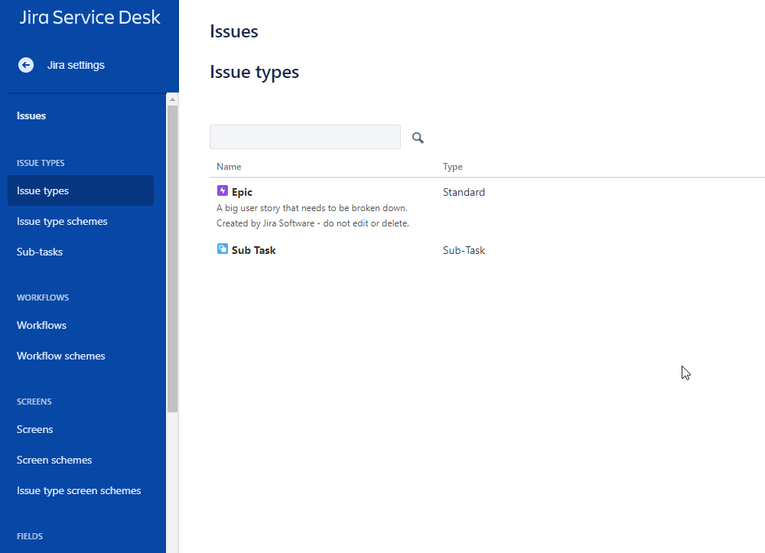Click the sidebar scrollbar thumb

point(172,259)
